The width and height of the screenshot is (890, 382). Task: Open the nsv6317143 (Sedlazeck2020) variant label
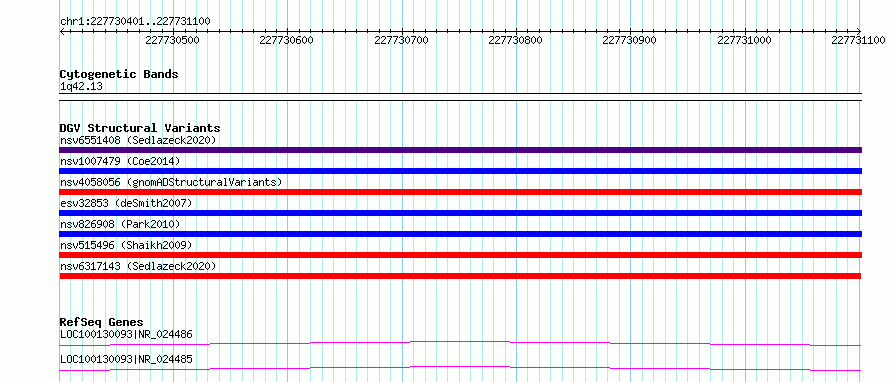coord(138,266)
